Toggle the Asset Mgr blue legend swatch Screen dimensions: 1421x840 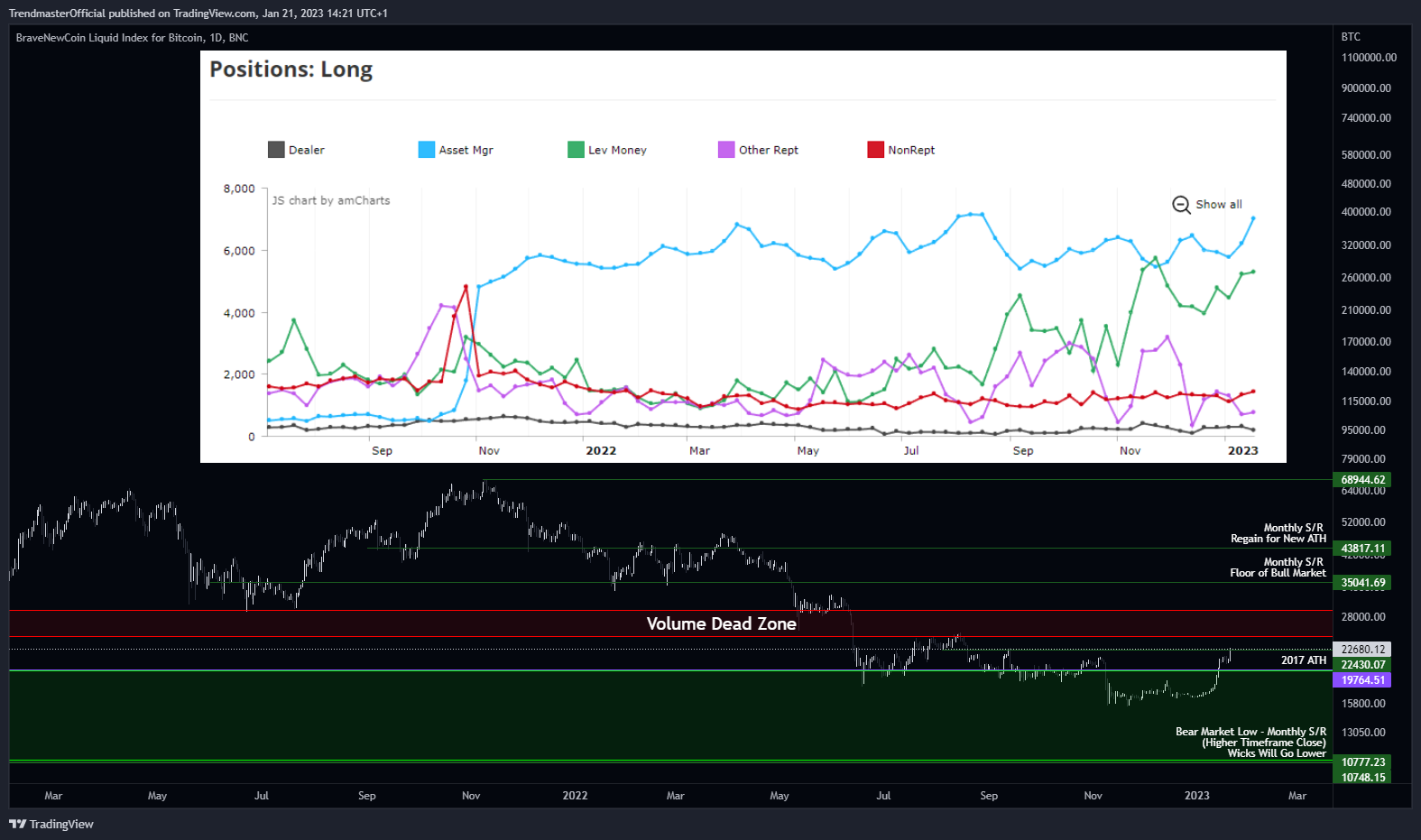click(427, 150)
